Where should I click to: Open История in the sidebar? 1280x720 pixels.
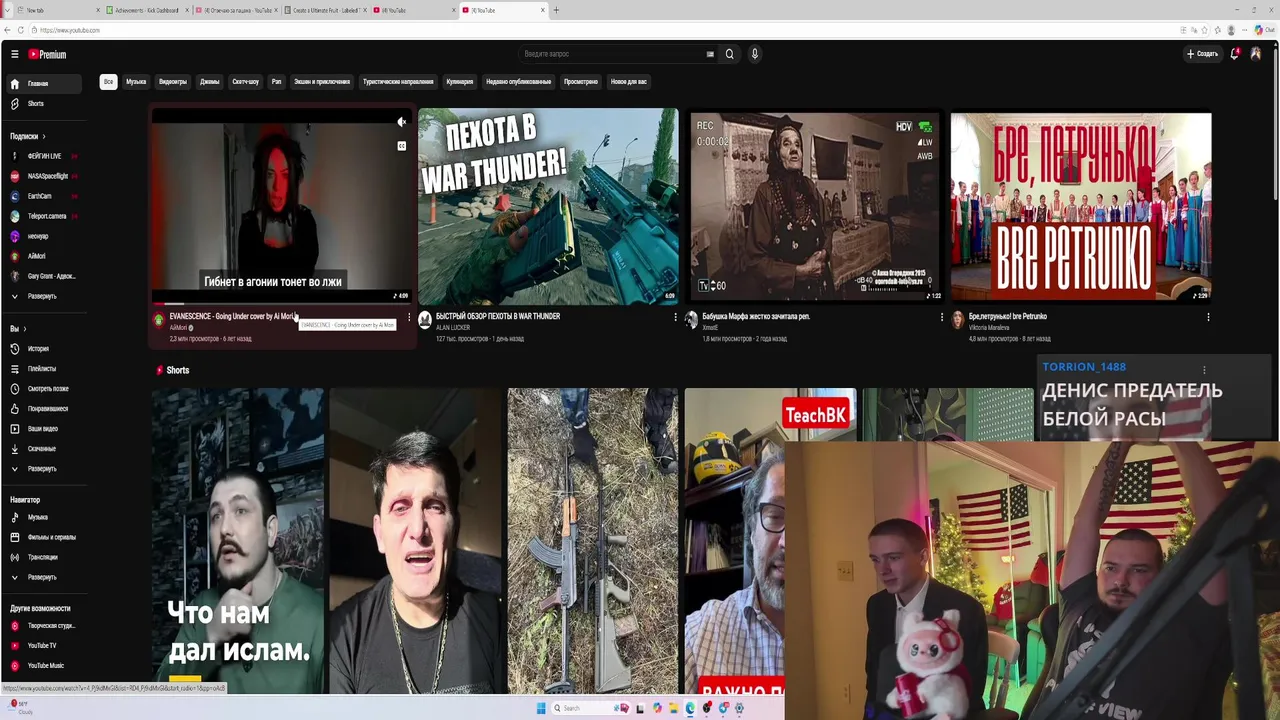pos(42,349)
